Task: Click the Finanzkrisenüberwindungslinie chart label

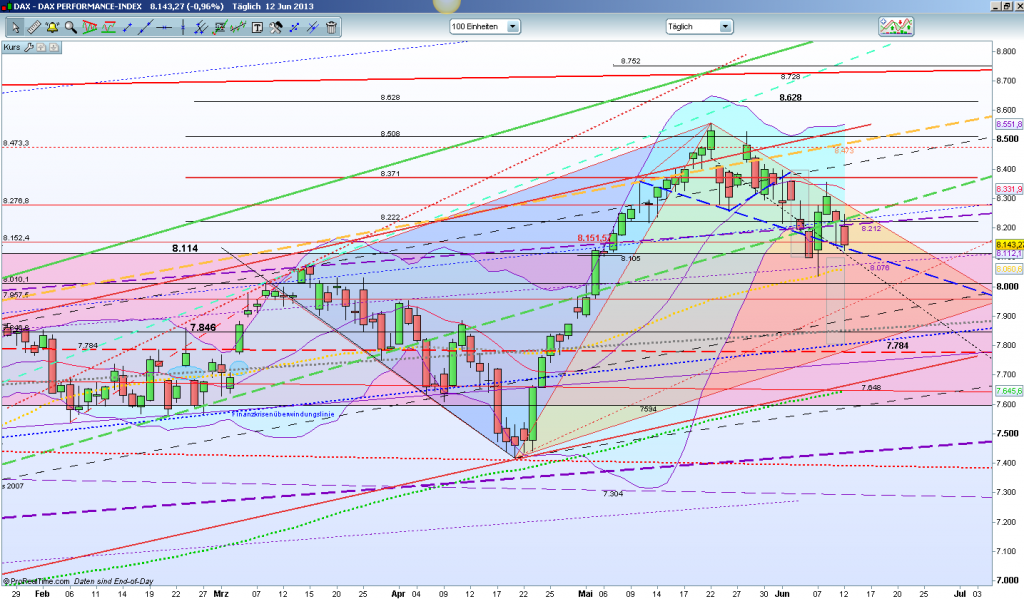Action: (283, 414)
